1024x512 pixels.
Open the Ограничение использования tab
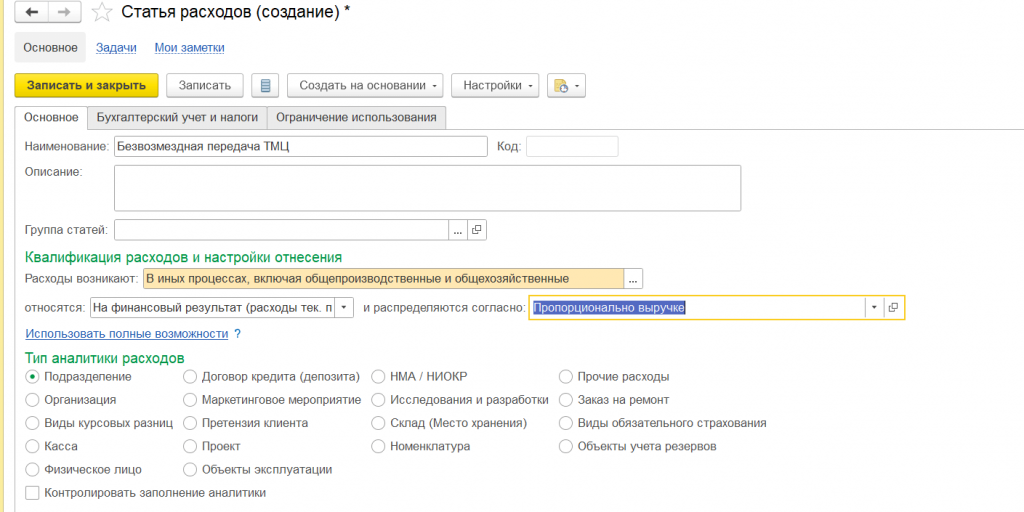357,118
